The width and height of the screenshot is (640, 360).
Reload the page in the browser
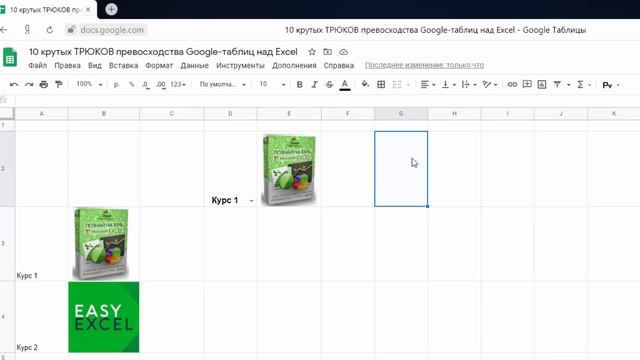[49, 30]
